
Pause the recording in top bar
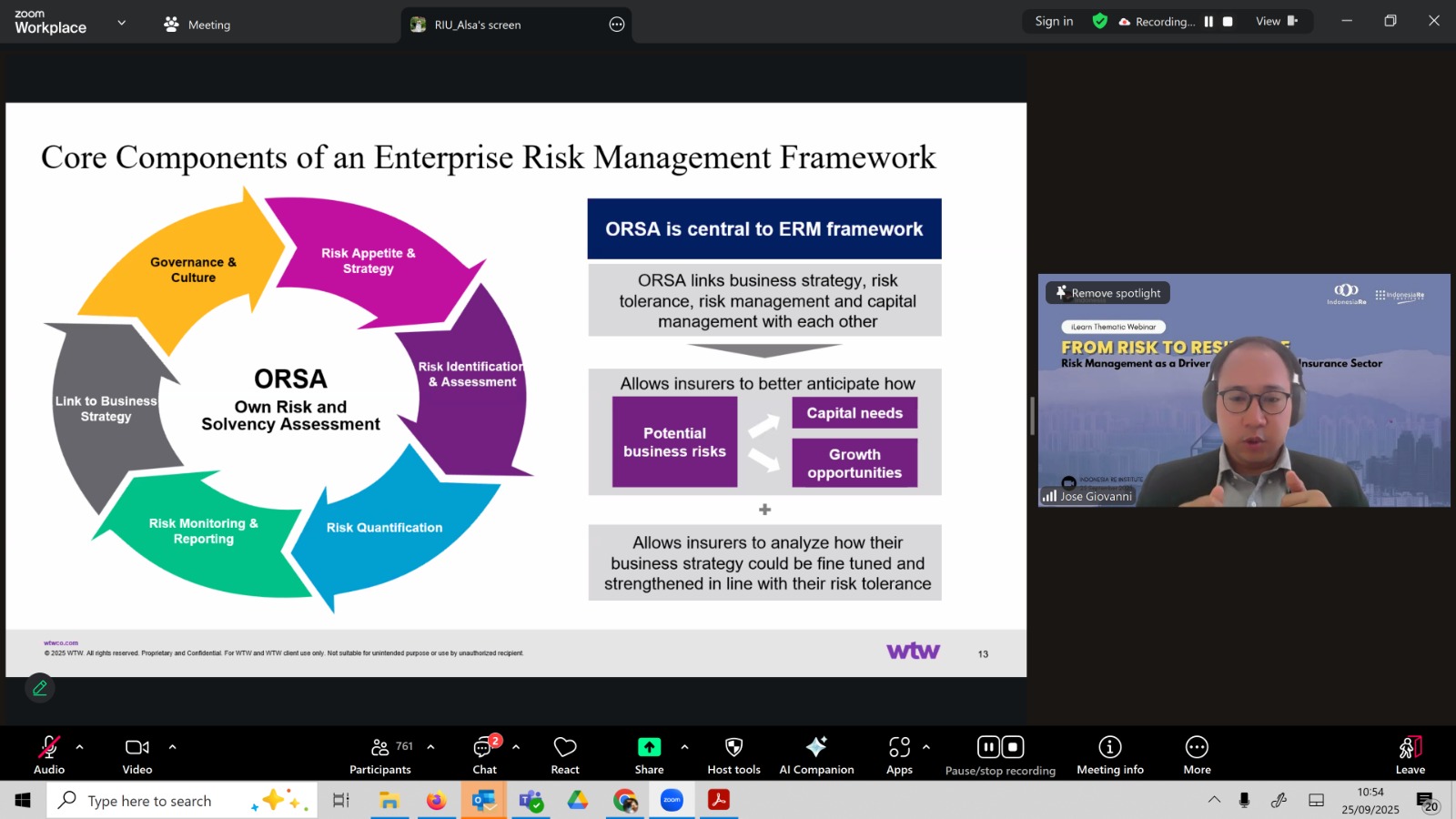point(1208,22)
